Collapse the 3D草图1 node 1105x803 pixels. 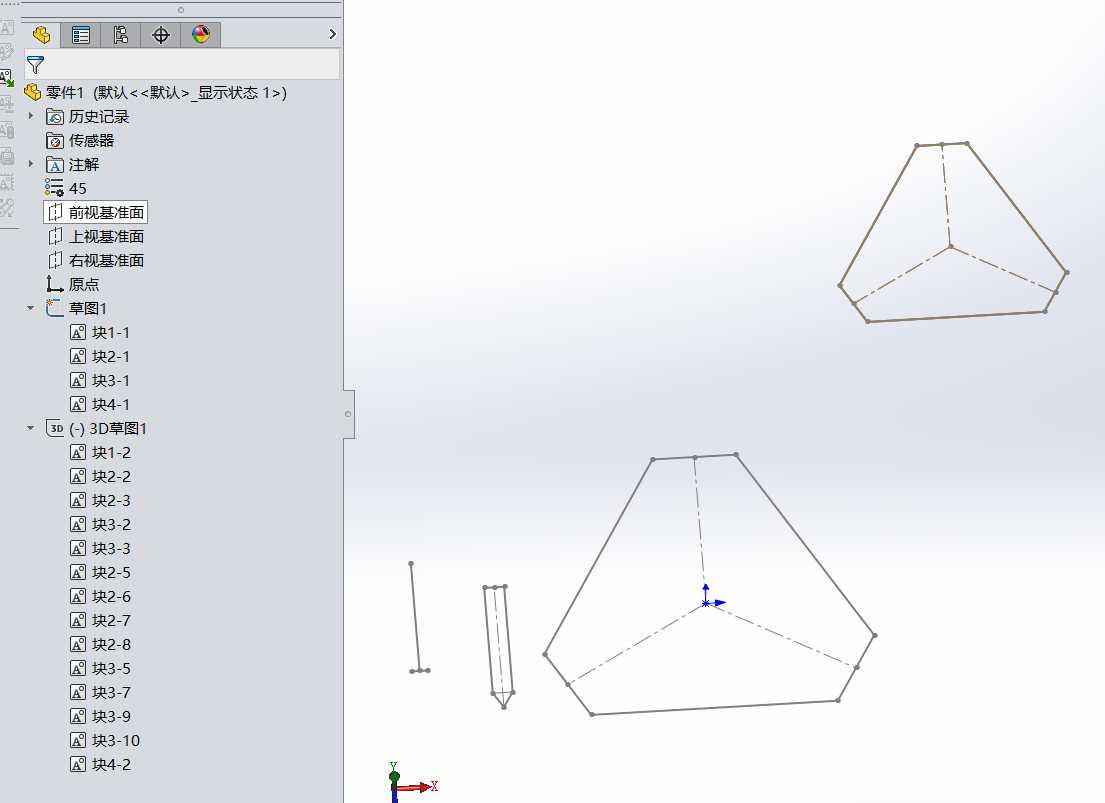tap(31, 428)
